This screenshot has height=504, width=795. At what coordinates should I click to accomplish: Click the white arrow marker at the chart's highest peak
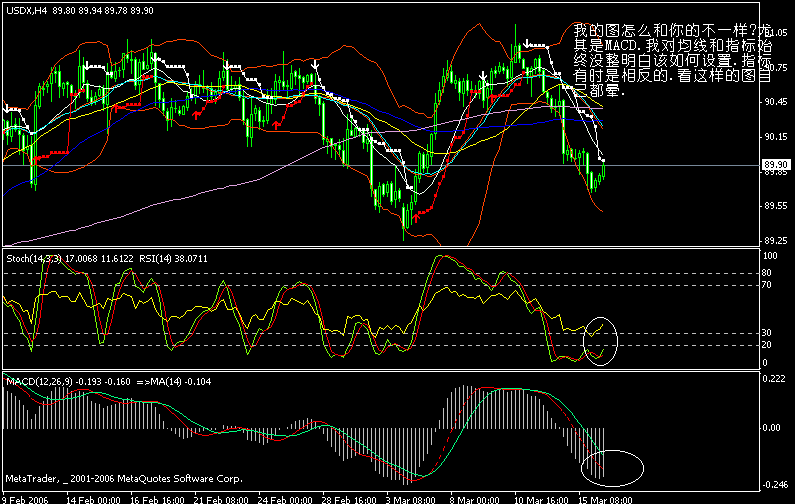coord(526,44)
